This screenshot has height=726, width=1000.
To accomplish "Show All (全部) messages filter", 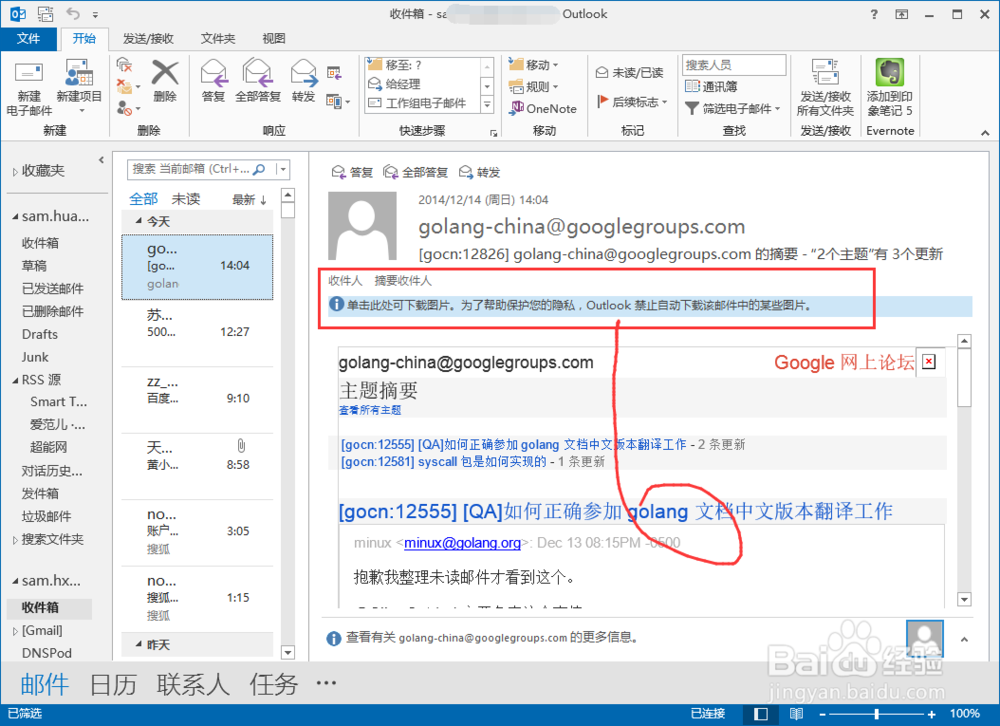I will (143, 199).
